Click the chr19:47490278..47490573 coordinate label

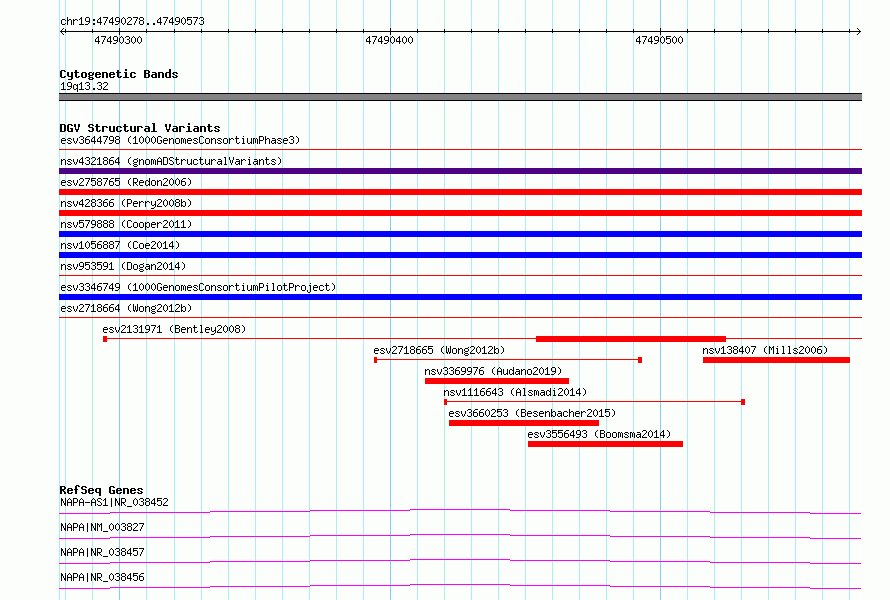click(132, 21)
